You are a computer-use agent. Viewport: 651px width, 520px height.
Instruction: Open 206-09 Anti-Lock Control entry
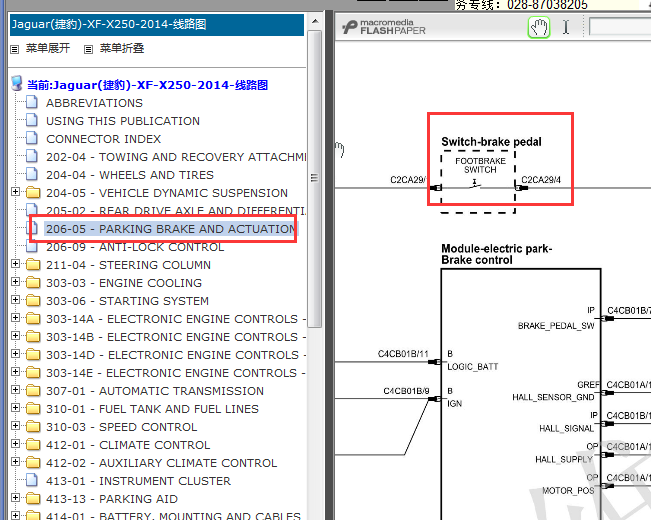pyautogui.click(x=135, y=247)
